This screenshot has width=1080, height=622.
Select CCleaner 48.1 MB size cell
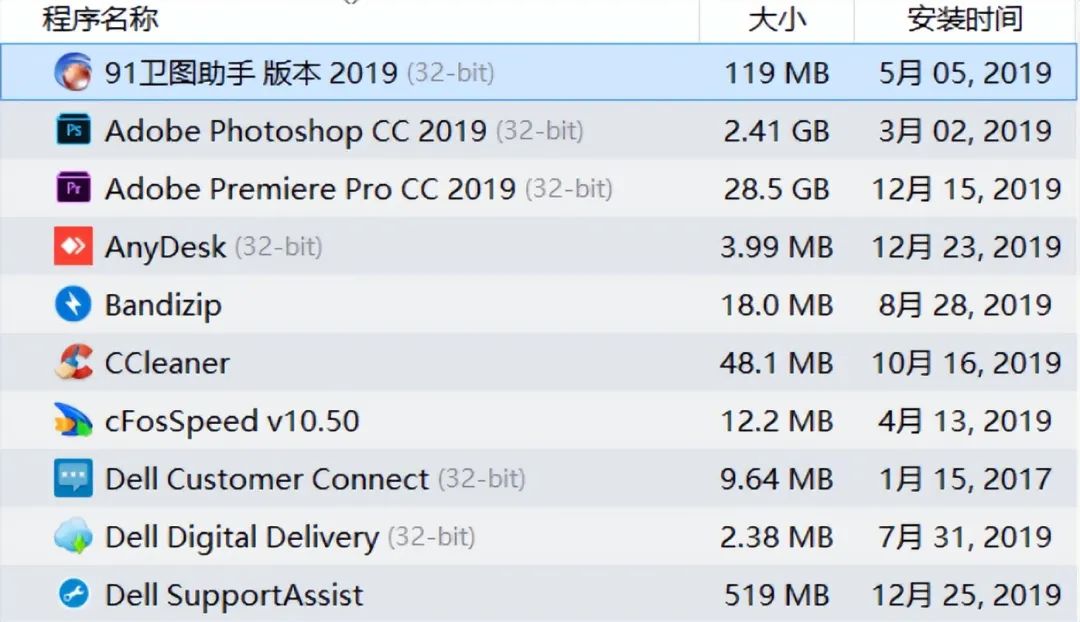point(777,363)
